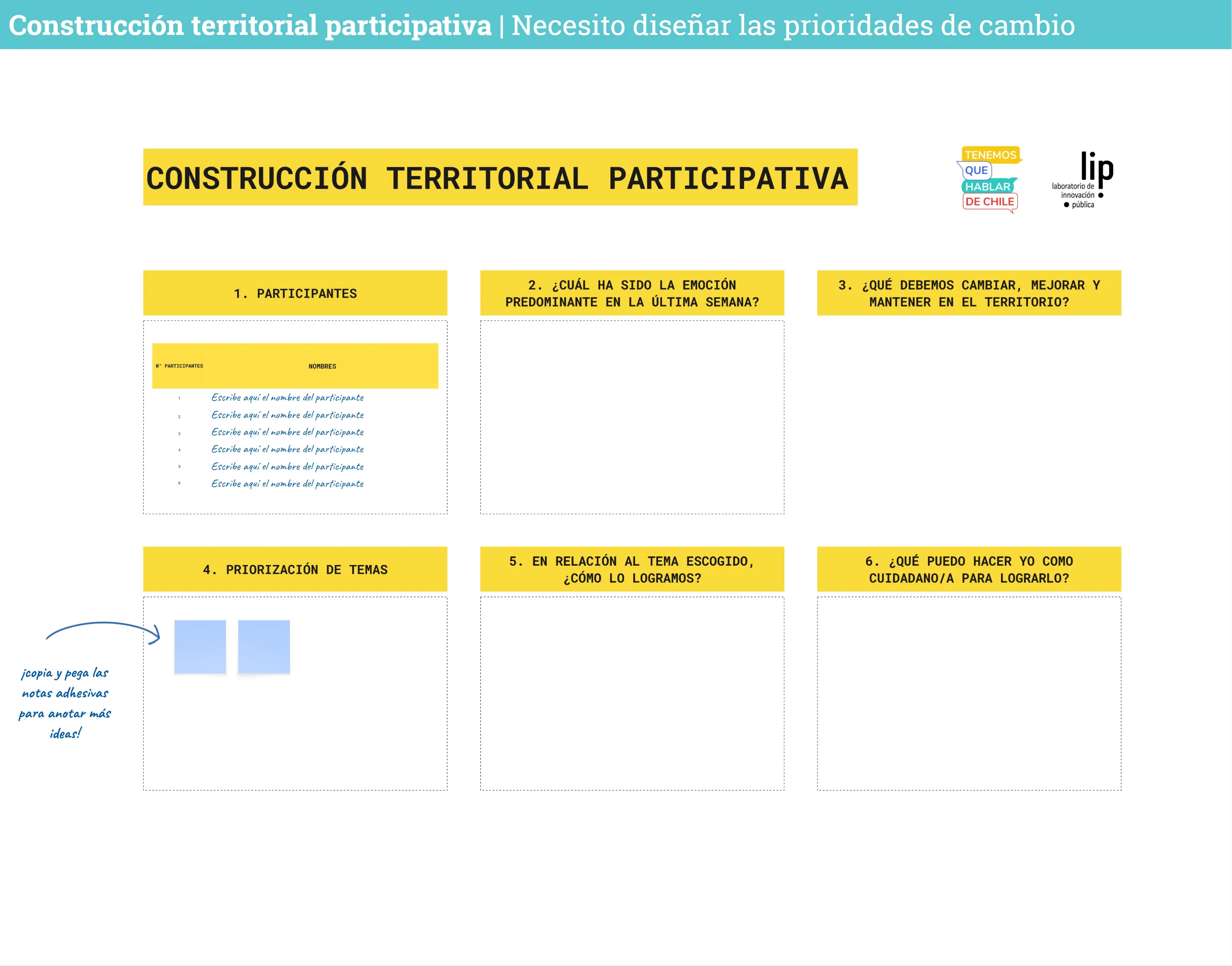Click the teal header bar at the top
Viewport: 1232px width, 966px height.
[616, 25]
